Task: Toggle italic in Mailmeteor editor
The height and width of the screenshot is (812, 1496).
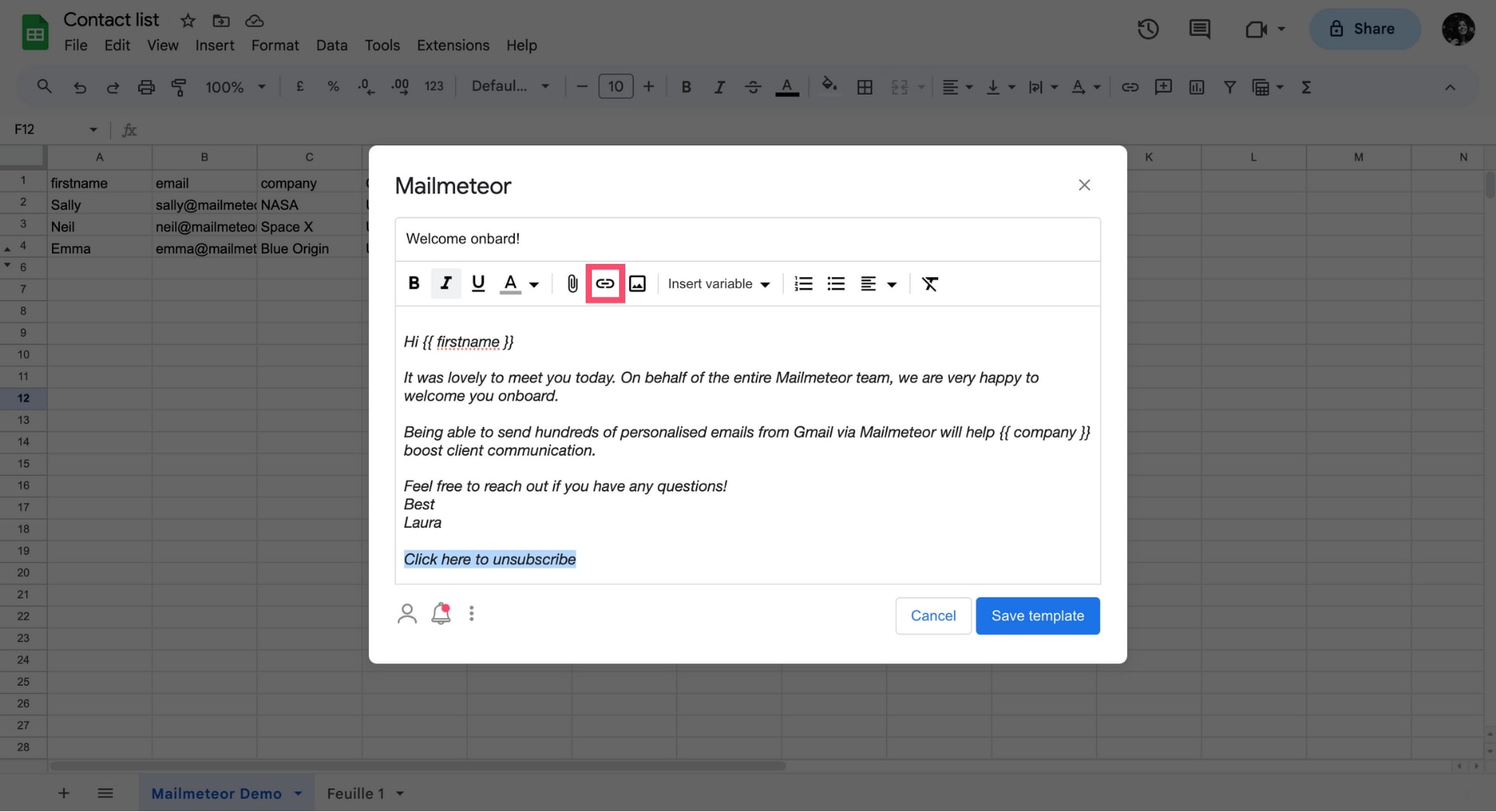Action: click(x=446, y=283)
